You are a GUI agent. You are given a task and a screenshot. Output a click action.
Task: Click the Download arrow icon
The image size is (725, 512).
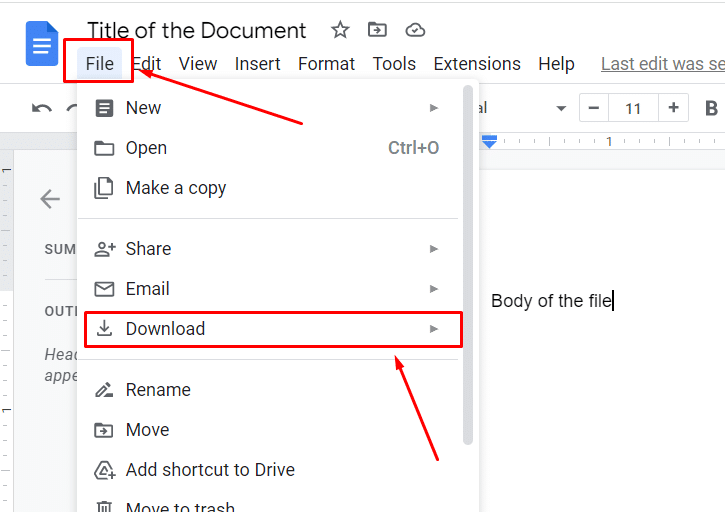tap(104, 328)
